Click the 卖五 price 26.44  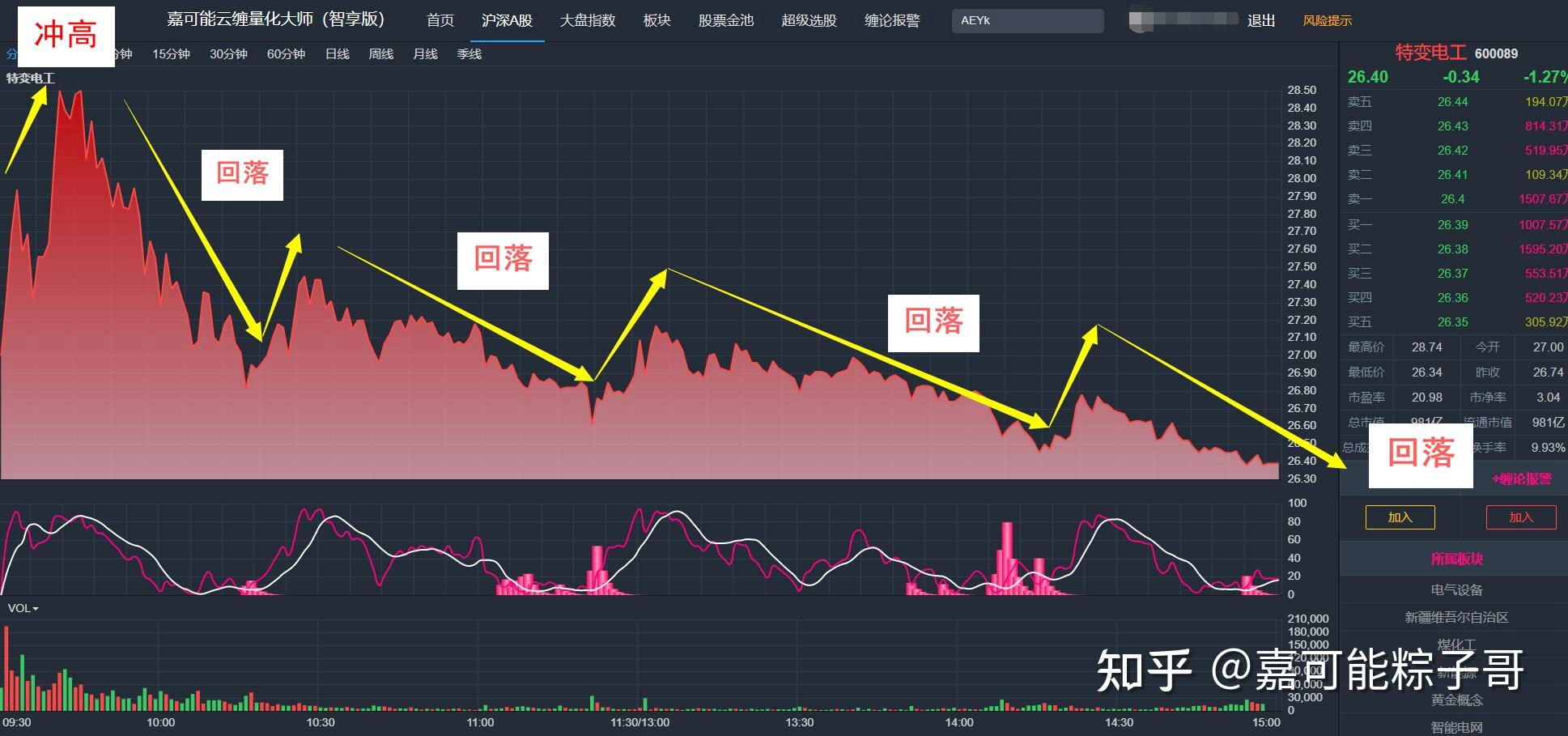[x=1452, y=102]
